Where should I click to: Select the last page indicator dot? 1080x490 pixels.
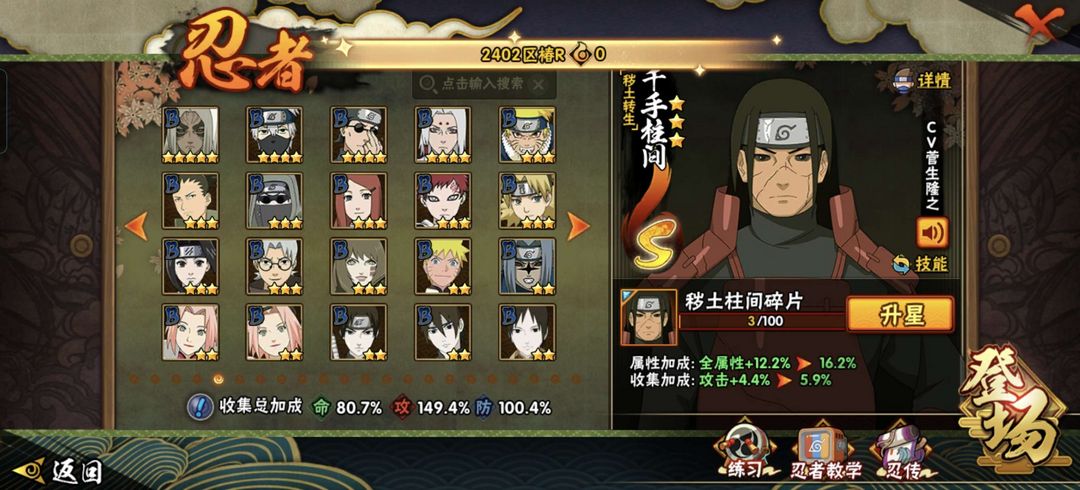(577, 379)
